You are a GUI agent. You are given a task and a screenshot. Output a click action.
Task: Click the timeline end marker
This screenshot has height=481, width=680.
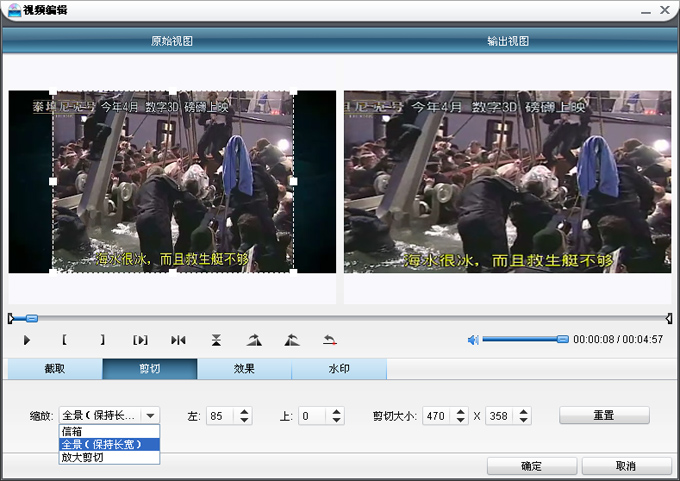[x=669, y=319]
